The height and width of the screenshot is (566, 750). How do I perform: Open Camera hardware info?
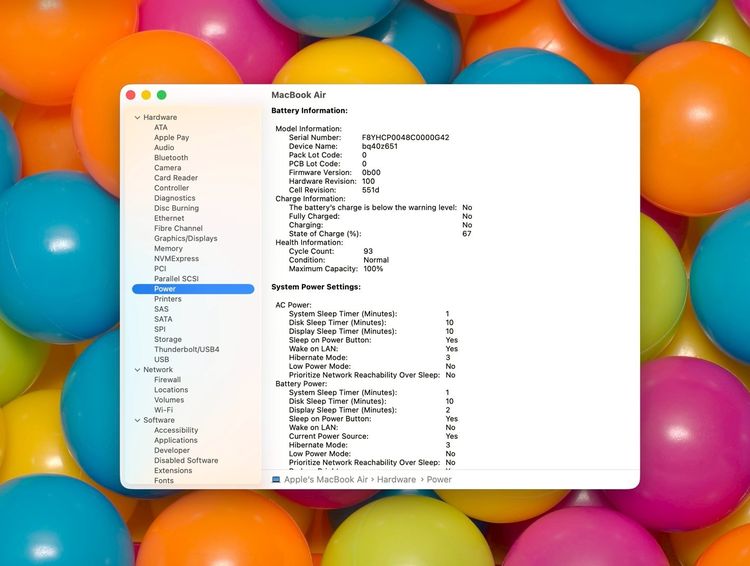pos(167,167)
